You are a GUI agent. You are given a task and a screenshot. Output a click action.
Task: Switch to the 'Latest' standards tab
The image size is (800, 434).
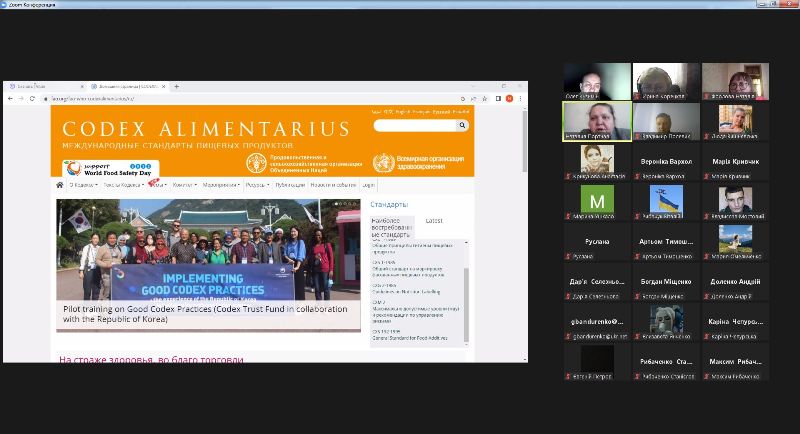(x=434, y=221)
